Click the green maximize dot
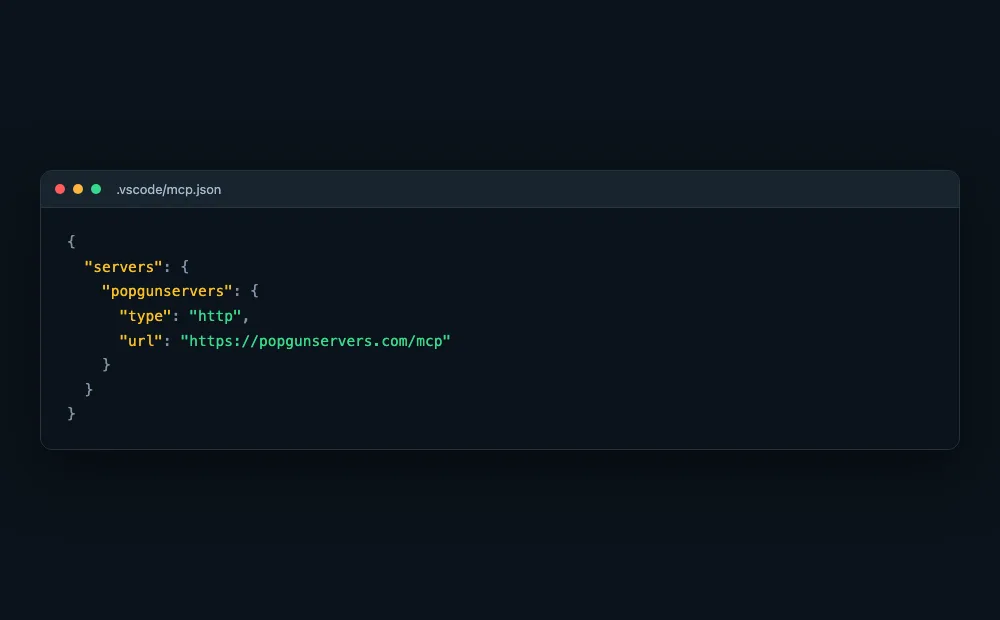1000x620 pixels. point(96,189)
